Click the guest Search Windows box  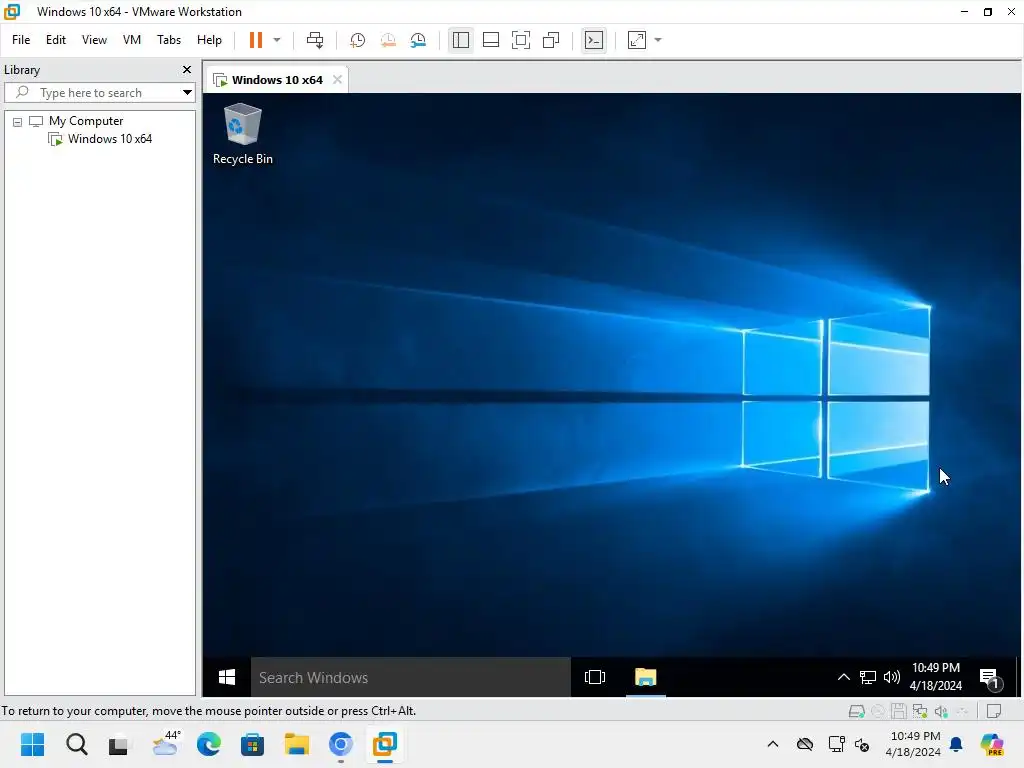[x=411, y=677]
